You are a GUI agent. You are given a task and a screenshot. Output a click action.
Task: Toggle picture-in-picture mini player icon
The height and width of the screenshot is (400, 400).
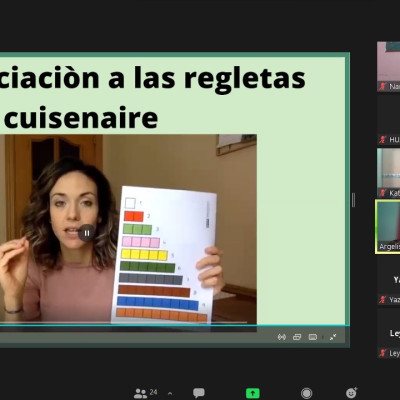297,337
